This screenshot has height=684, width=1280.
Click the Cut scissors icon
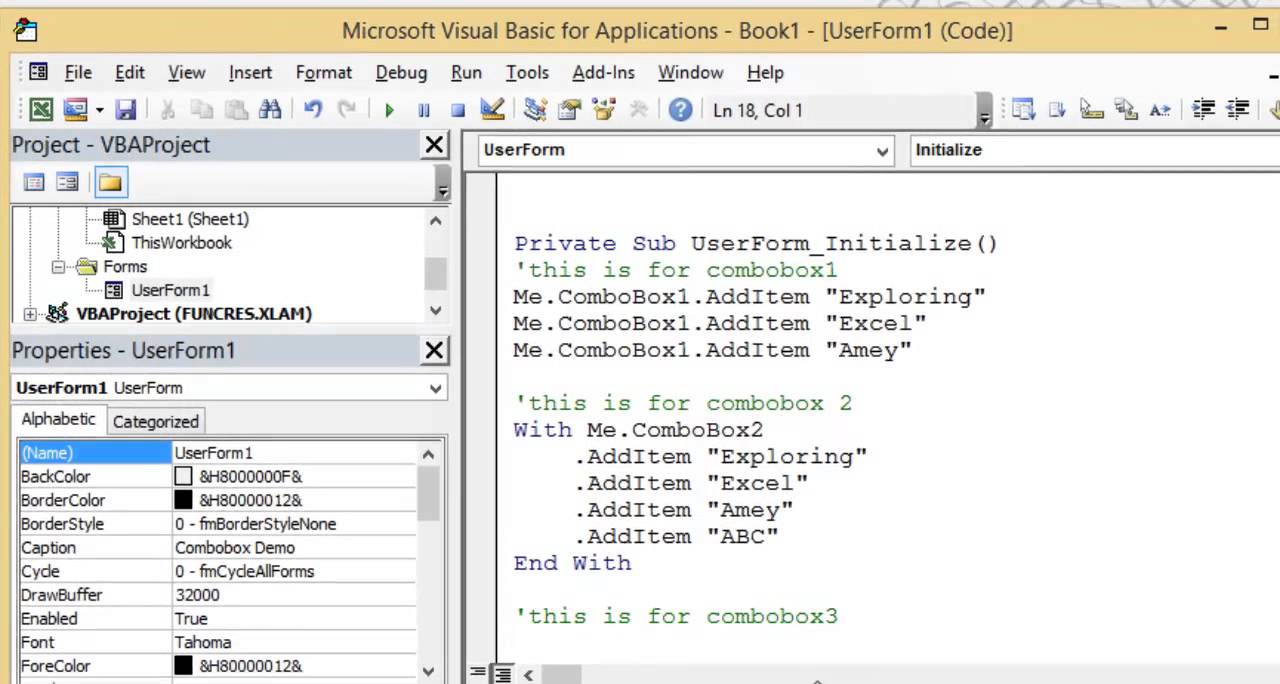click(x=168, y=110)
